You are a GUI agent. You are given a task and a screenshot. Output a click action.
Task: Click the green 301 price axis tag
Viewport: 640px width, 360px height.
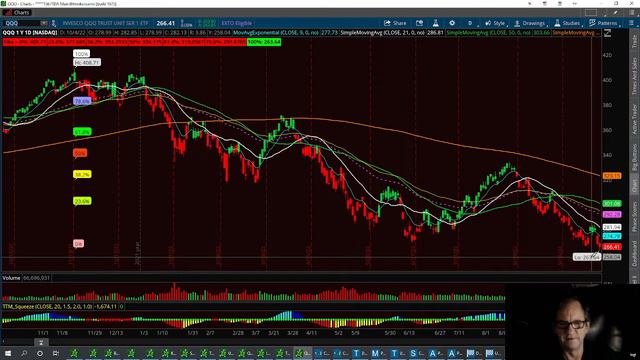(x=612, y=203)
